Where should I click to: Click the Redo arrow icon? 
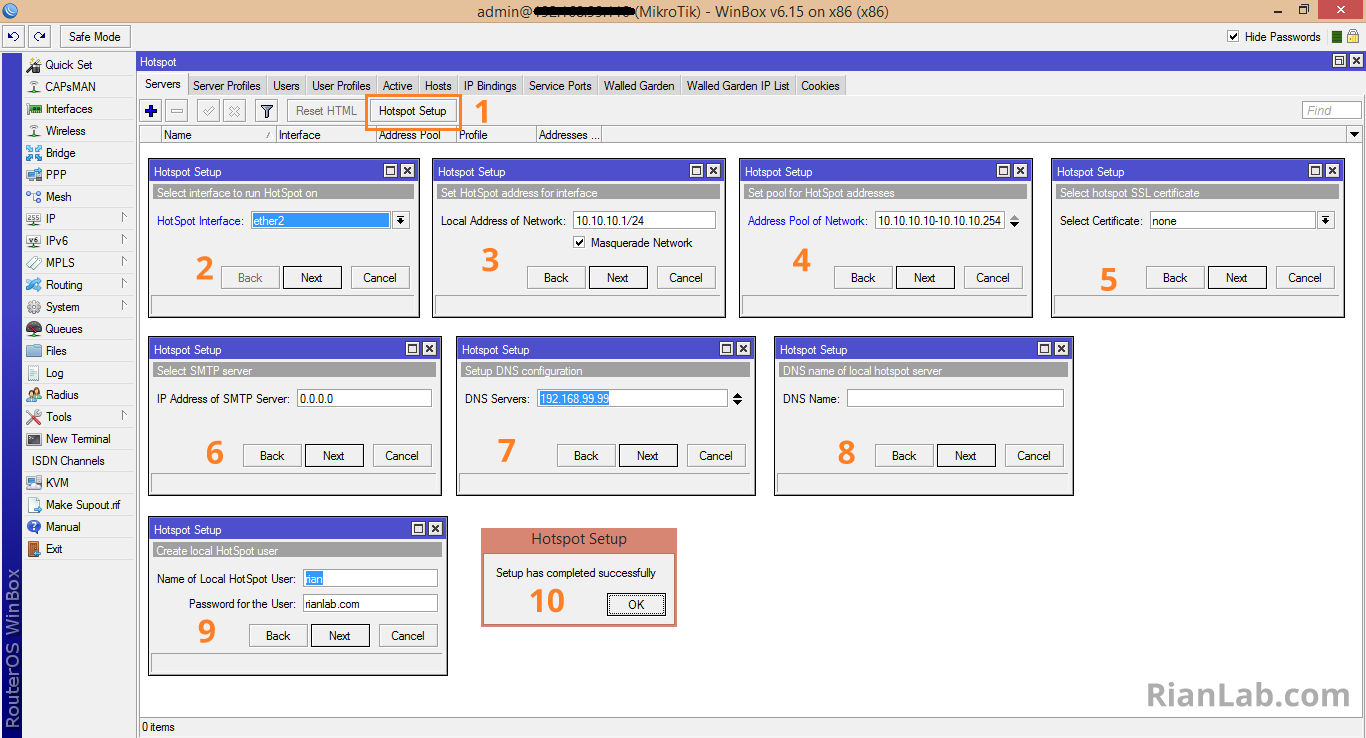coord(39,37)
